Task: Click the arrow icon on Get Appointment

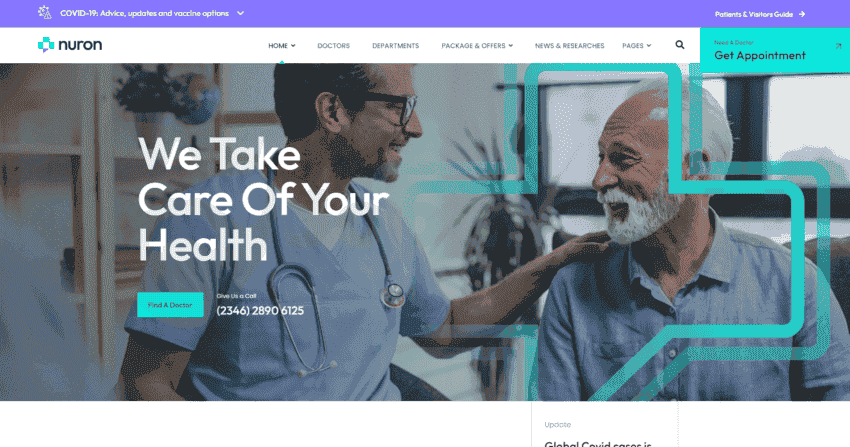Action: (x=838, y=46)
